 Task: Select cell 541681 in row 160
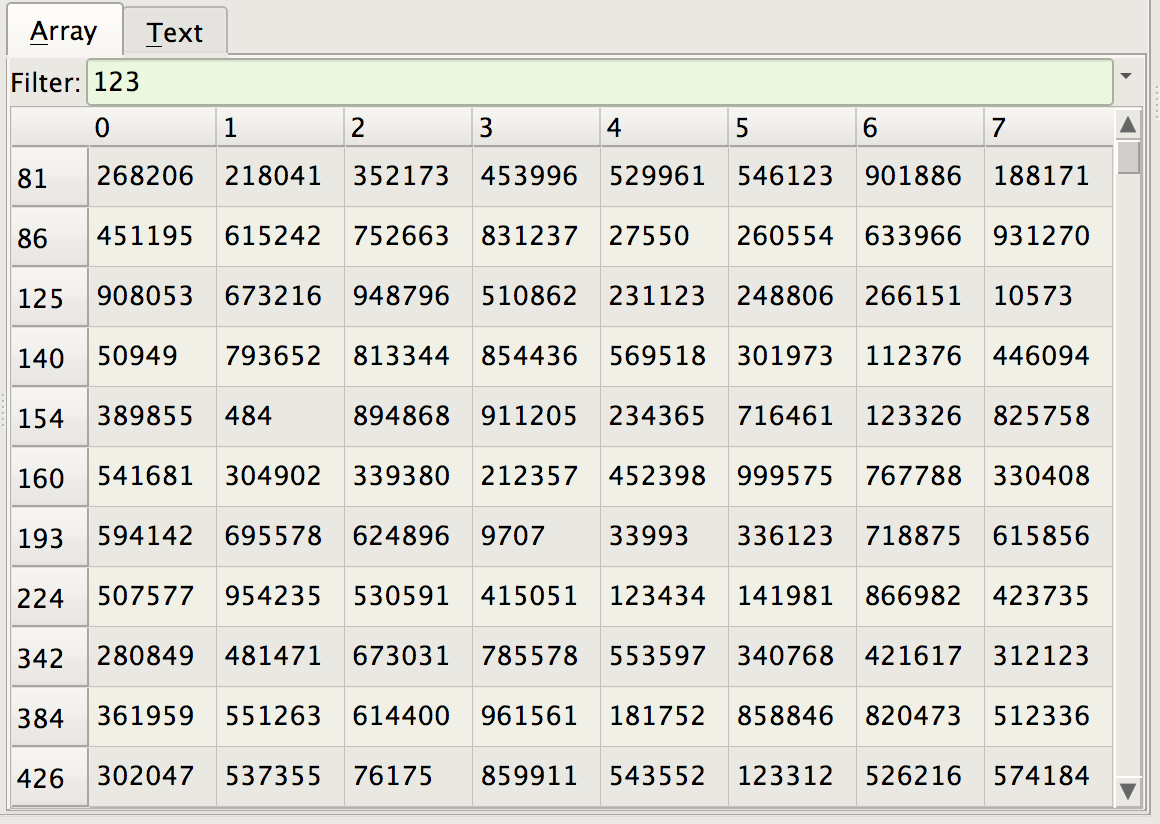click(x=152, y=476)
